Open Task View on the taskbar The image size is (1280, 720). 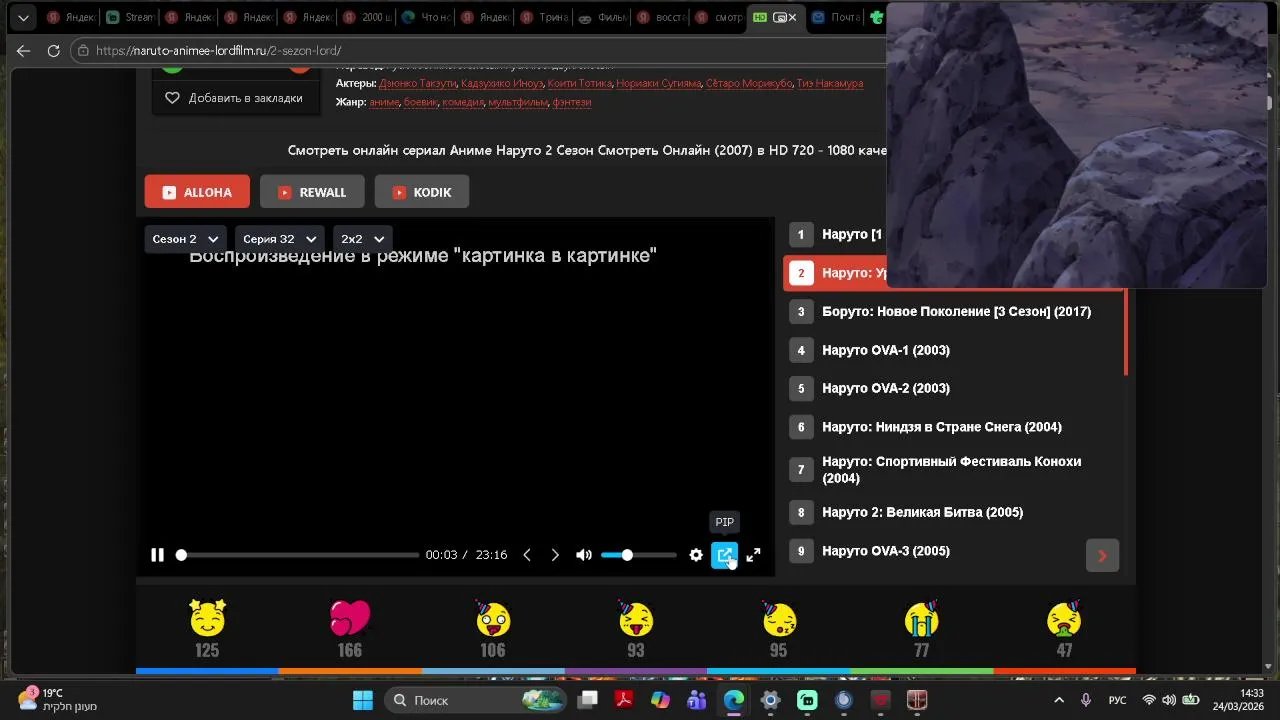(x=588, y=700)
